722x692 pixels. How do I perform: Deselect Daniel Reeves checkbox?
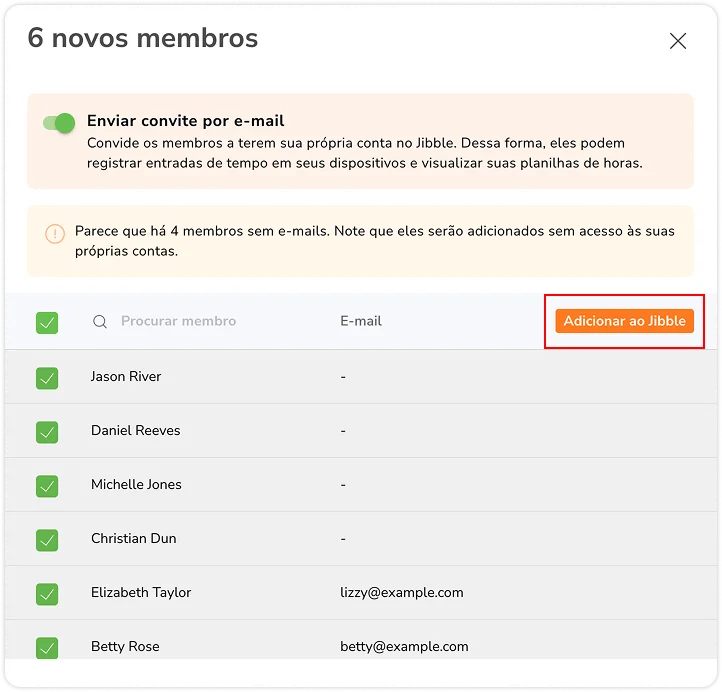[47, 431]
